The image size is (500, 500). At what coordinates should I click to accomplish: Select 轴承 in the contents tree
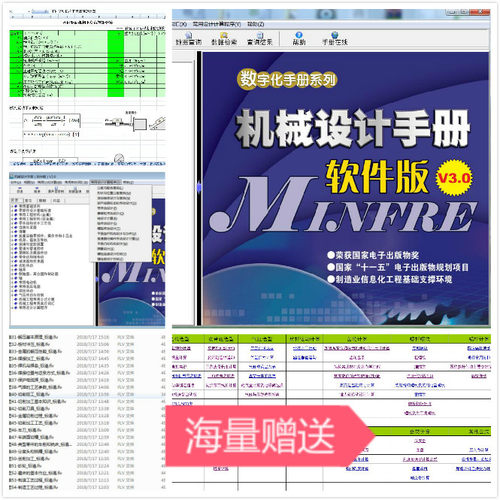(22, 270)
